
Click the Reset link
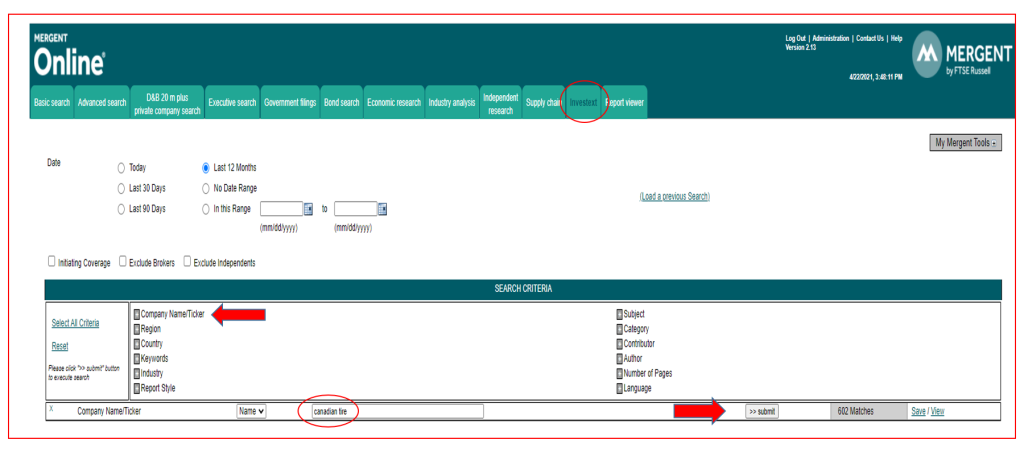(x=59, y=346)
